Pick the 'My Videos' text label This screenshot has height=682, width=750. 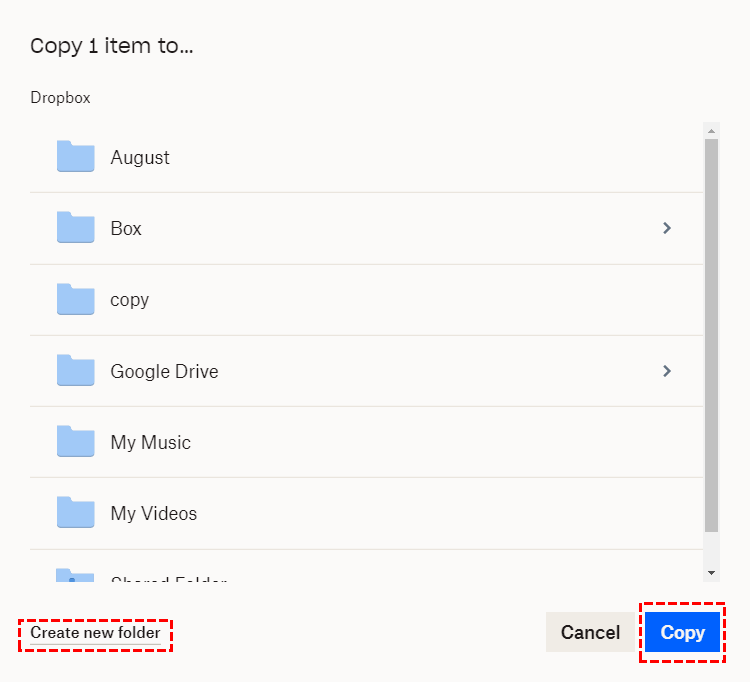click(154, 513)
